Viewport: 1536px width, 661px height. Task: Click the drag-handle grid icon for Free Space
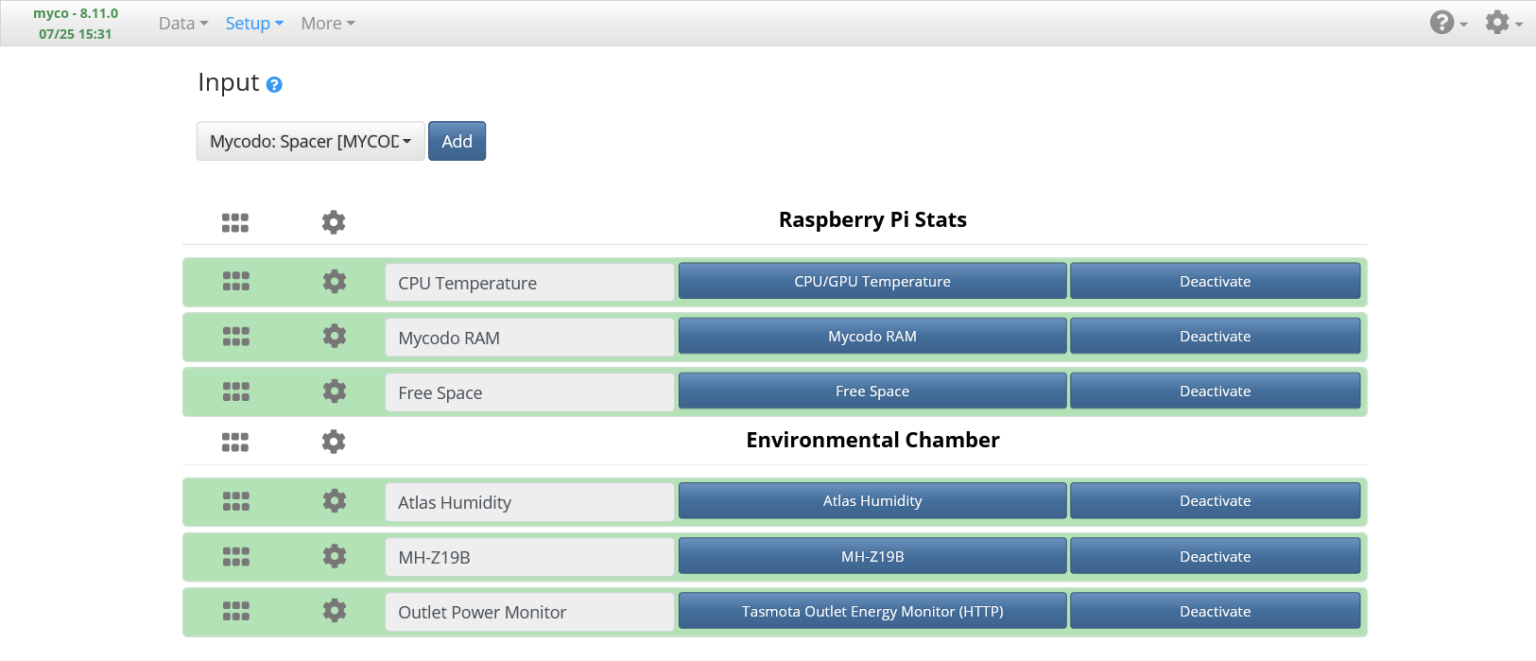click(x=235, y=392)
